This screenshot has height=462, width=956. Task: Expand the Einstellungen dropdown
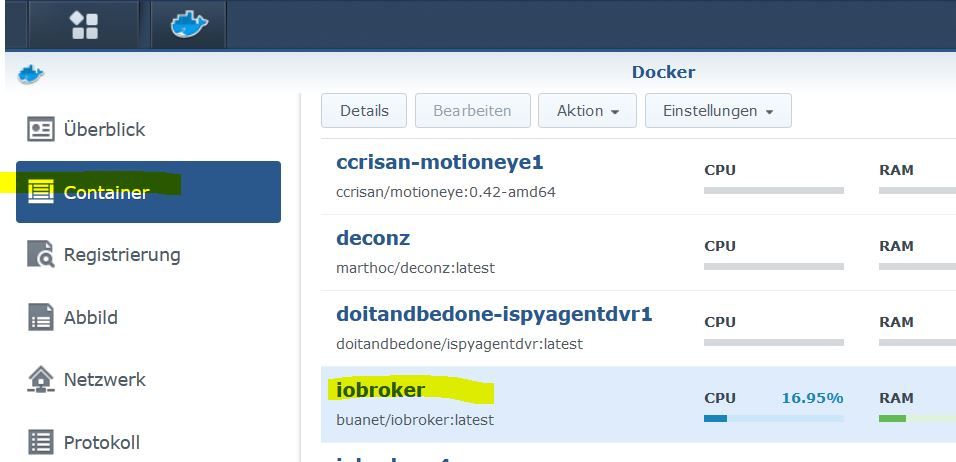tap(718, 110)
